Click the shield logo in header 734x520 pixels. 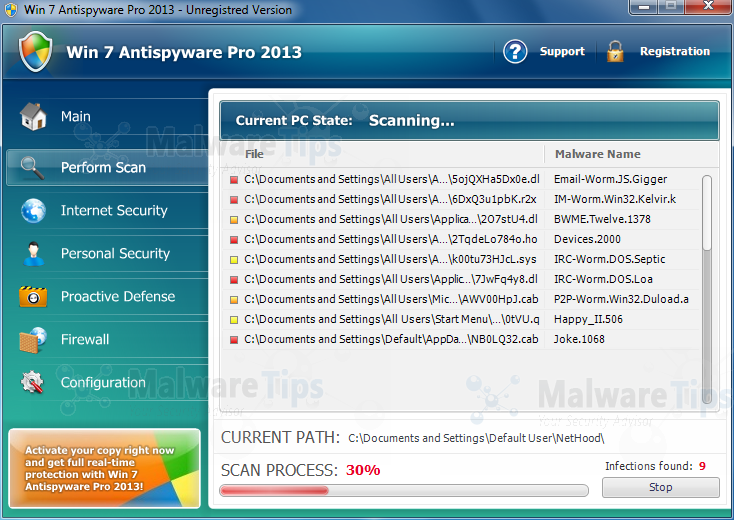(x=35, y=51)
